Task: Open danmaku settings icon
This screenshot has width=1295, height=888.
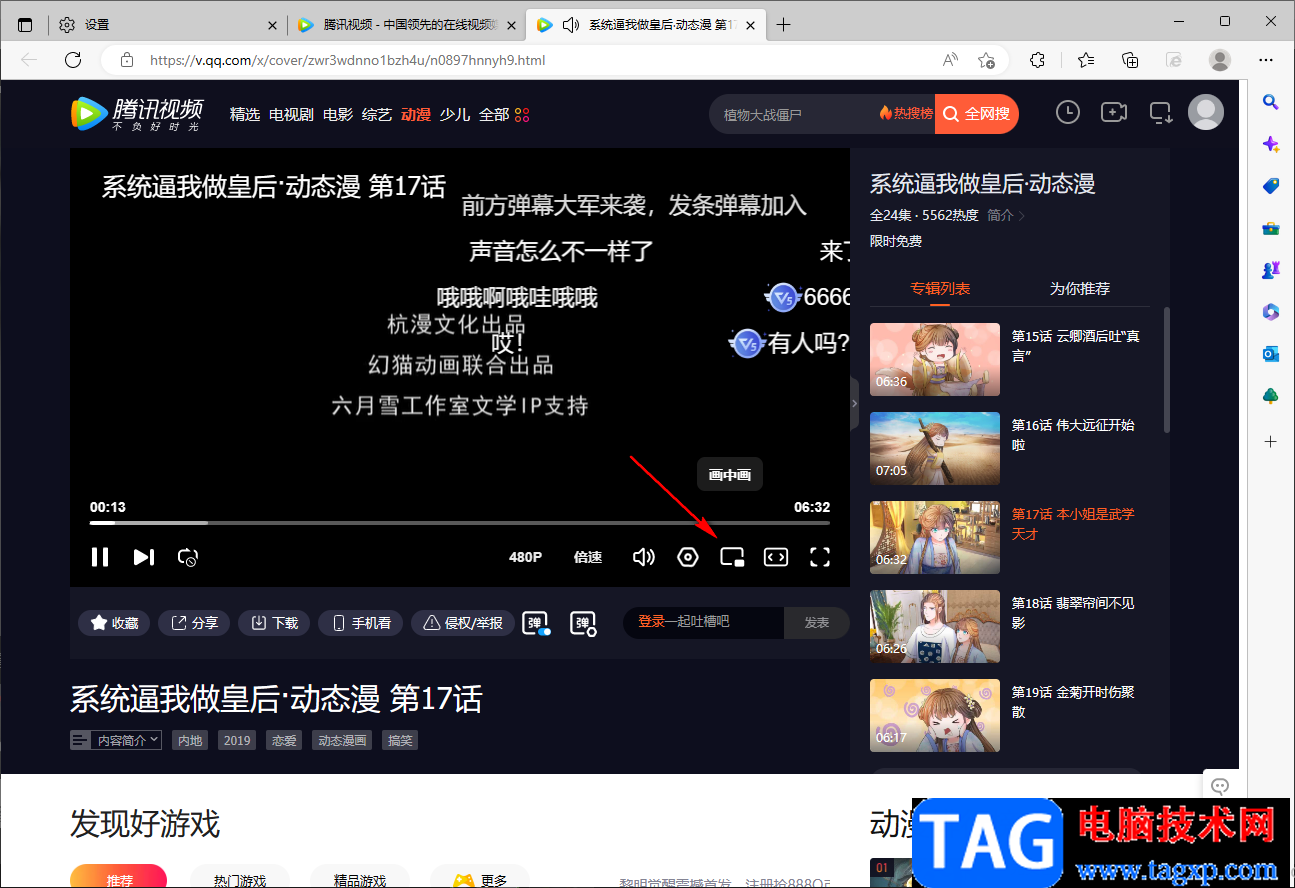Action: [584, 623]
